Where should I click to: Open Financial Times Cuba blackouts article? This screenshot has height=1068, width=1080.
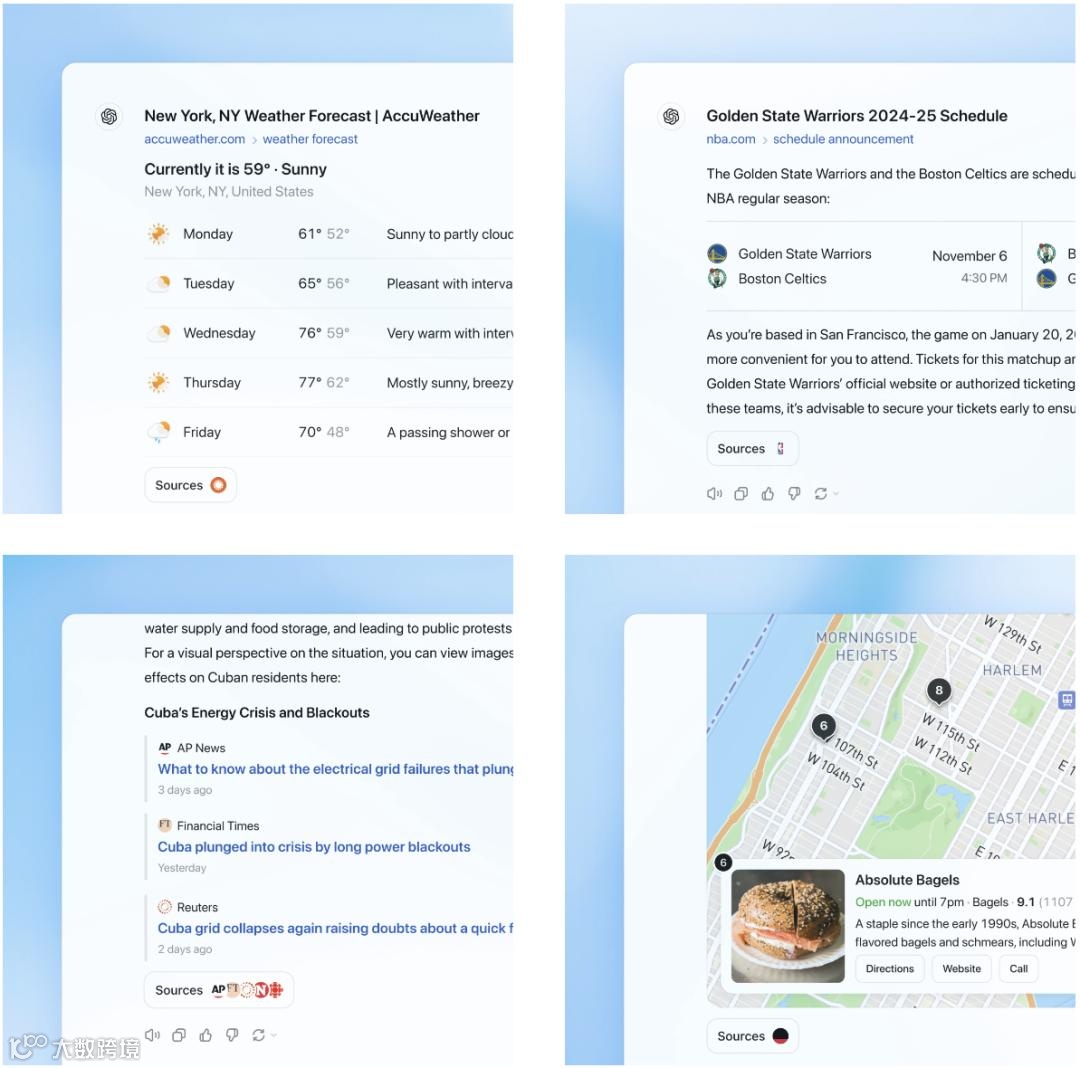313,847
